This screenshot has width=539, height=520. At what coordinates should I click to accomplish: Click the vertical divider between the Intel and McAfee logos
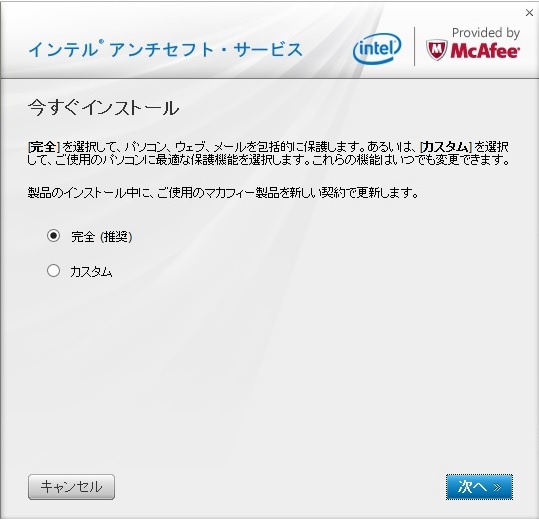click(x=414, y=46)
